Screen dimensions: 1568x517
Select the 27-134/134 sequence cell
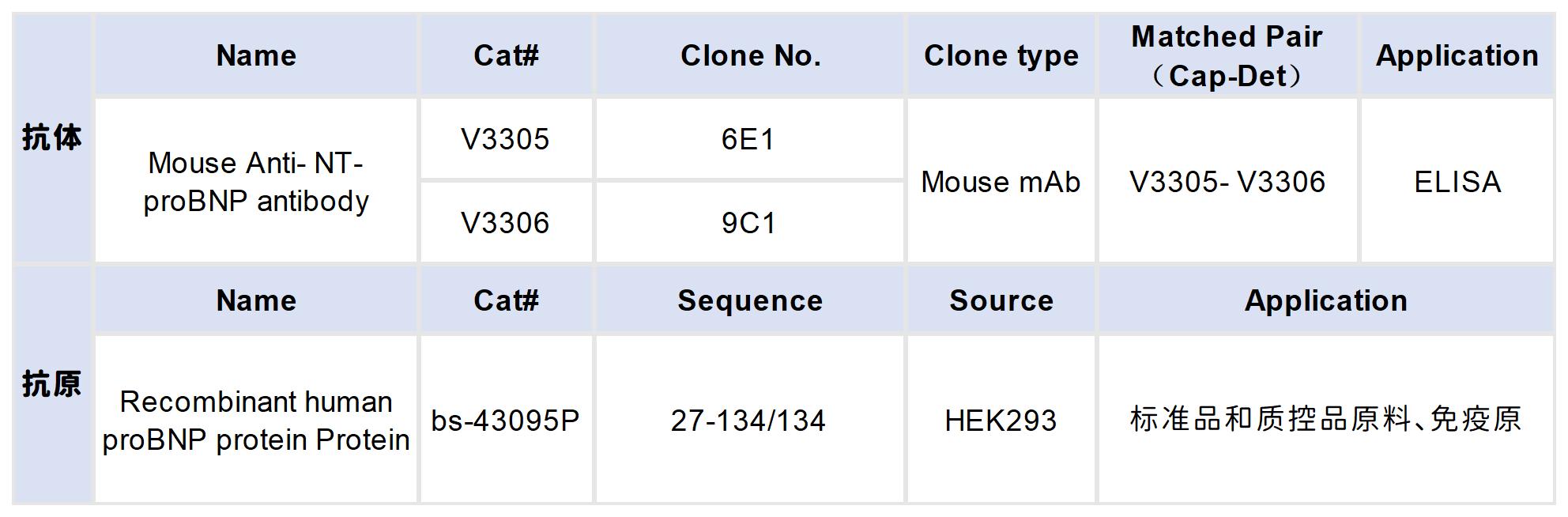click(x=748, y=420)
